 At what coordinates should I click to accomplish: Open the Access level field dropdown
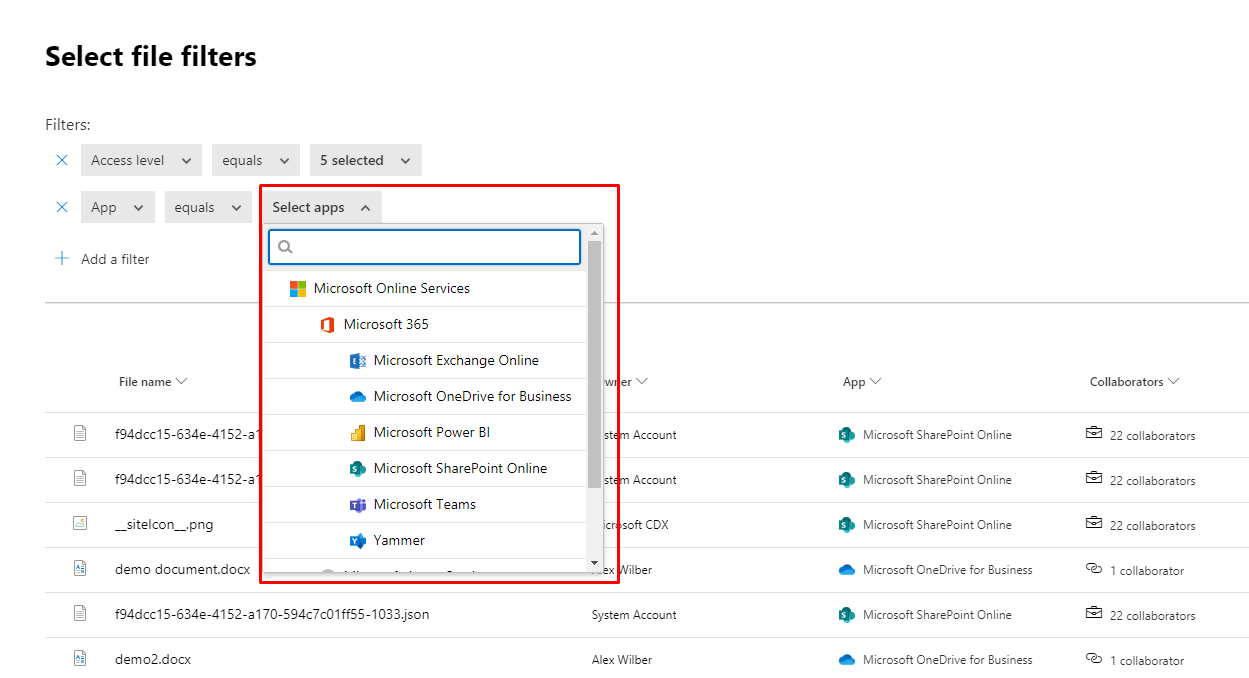pyautogui.click(x=141, y=160)
